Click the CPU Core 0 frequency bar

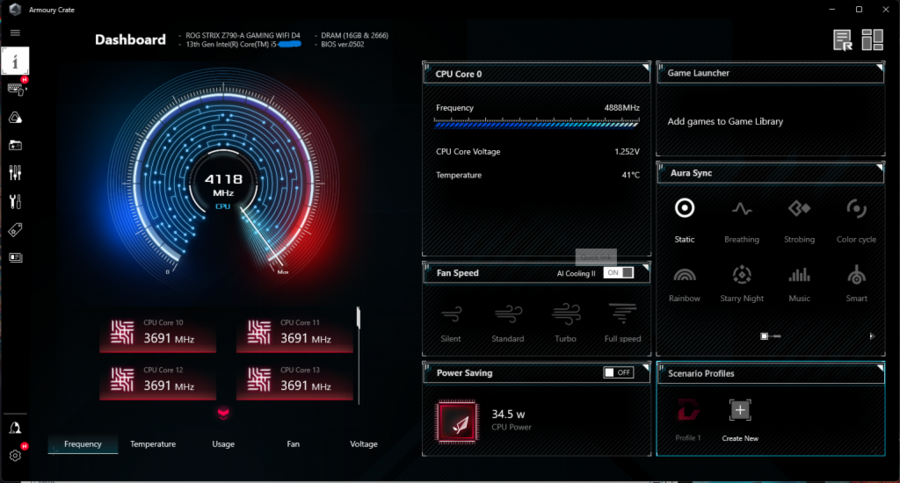536,123
